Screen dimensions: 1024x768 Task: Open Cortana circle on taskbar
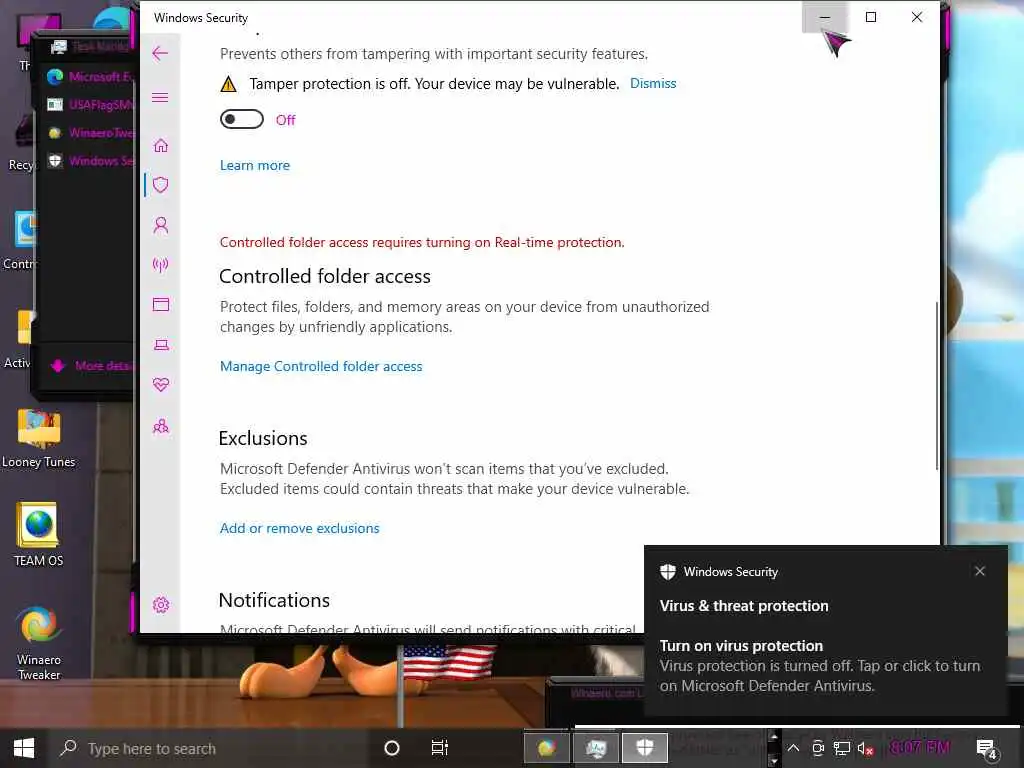pos(392,748)
